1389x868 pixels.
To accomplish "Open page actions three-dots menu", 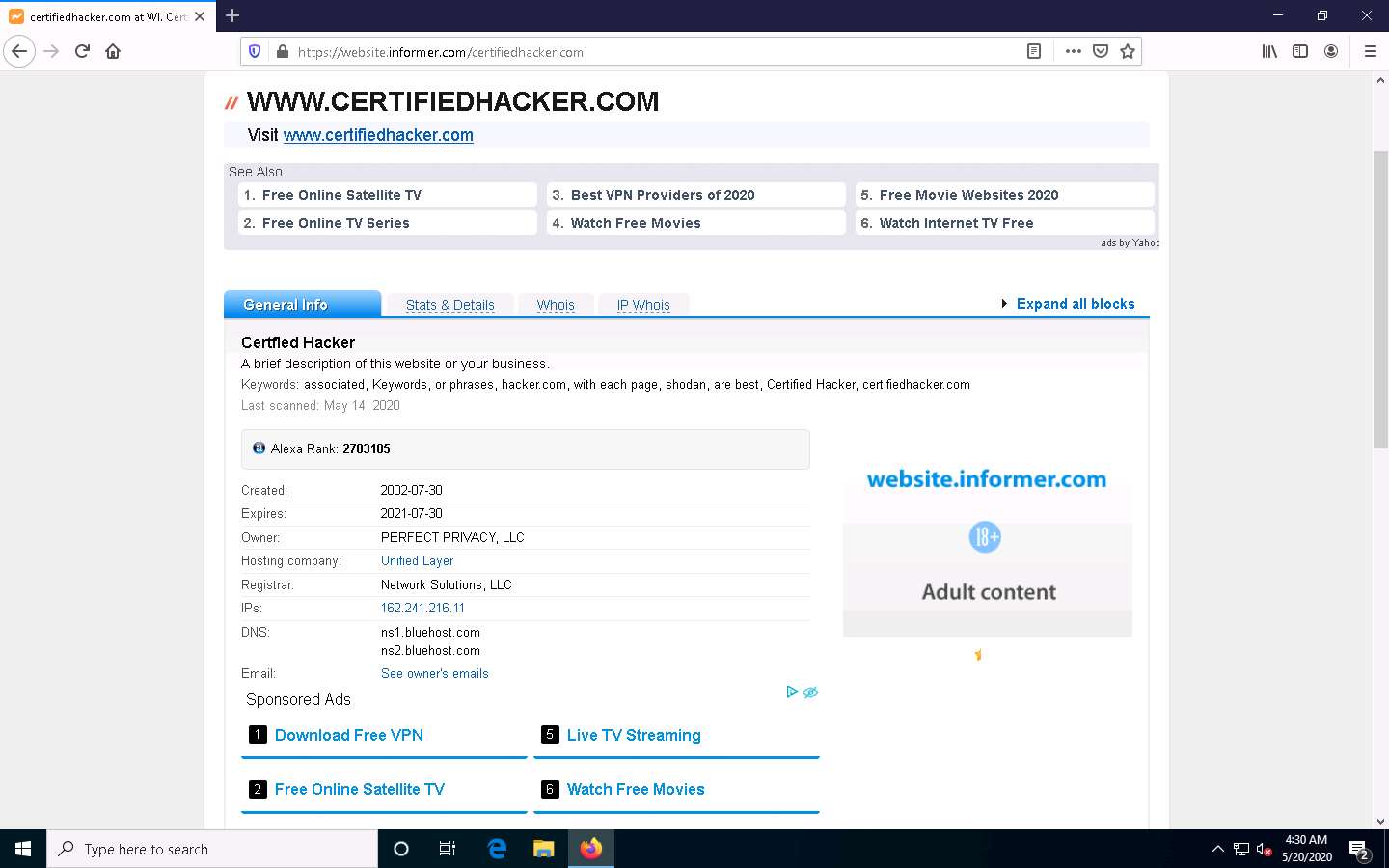I will tap(1073, 52).
